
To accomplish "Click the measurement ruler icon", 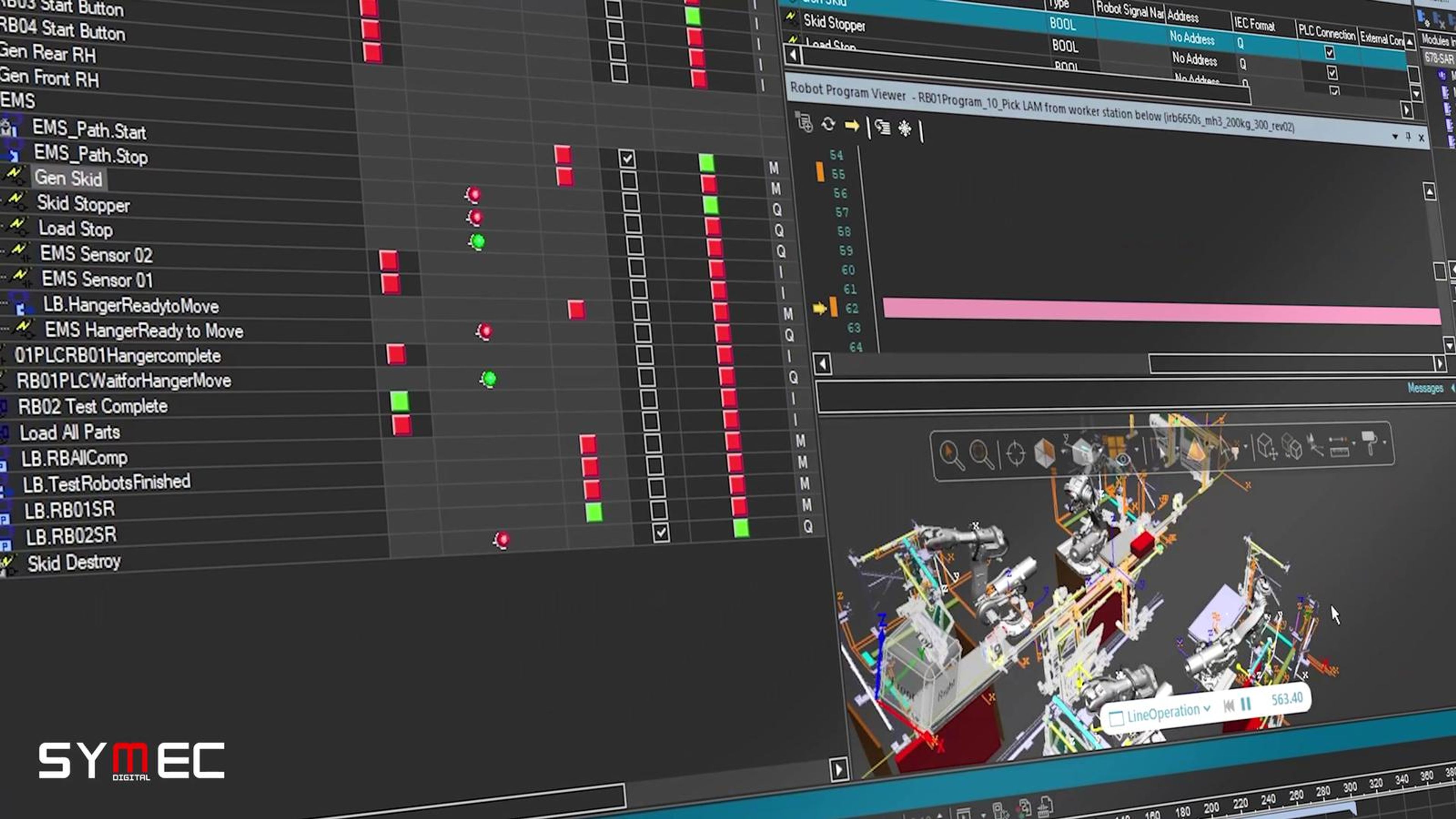I will coord(1339,447).
